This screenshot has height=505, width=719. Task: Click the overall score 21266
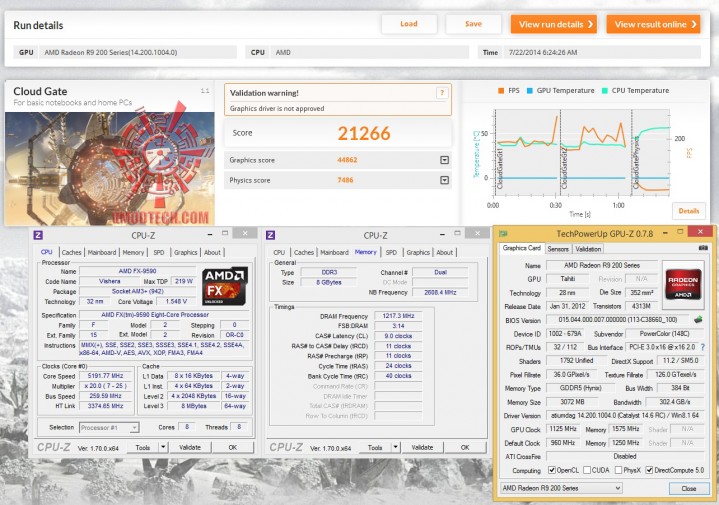pyautogui.click(x=364, y=133)
